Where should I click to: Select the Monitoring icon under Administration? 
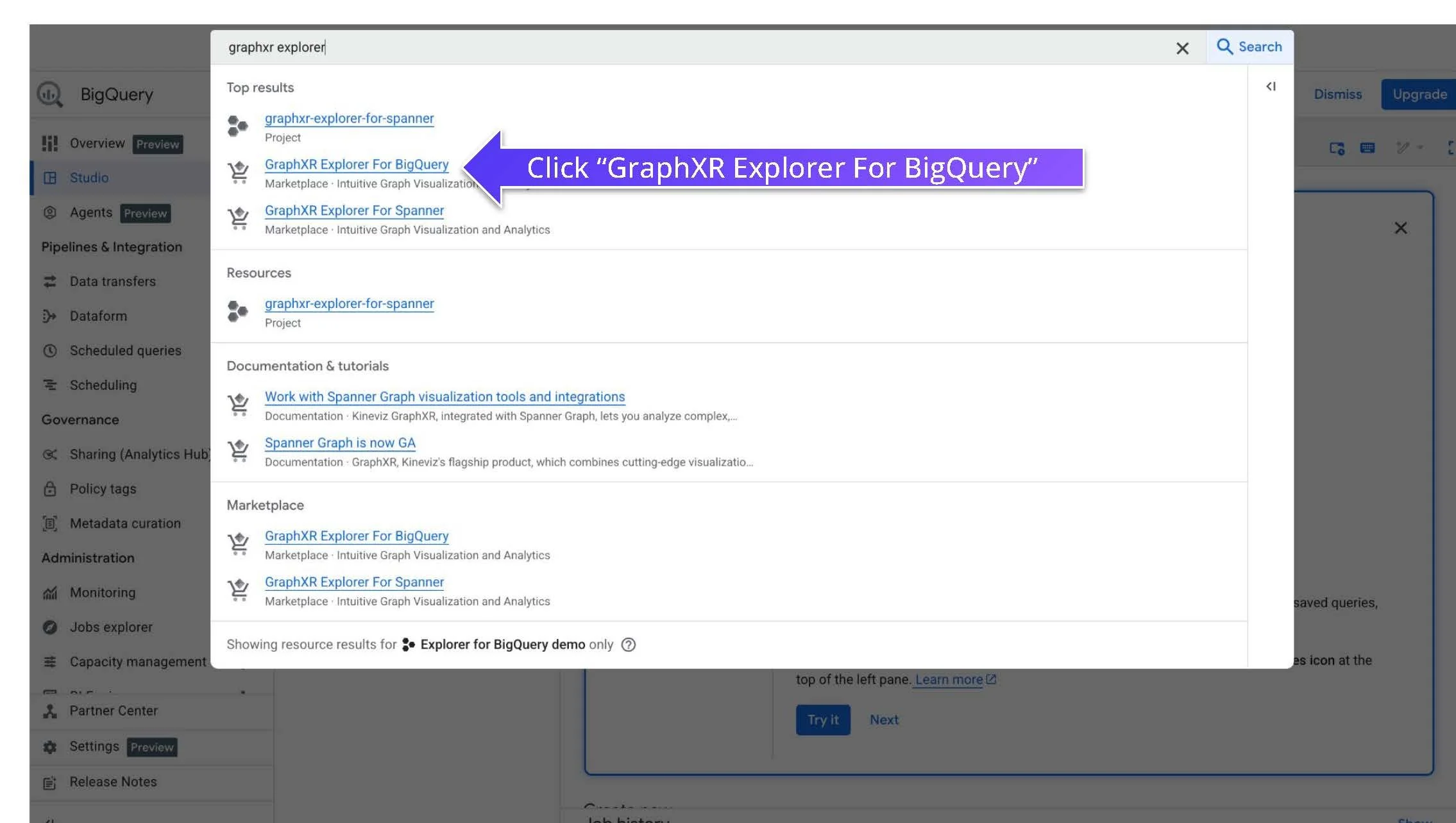pos(51,592)
